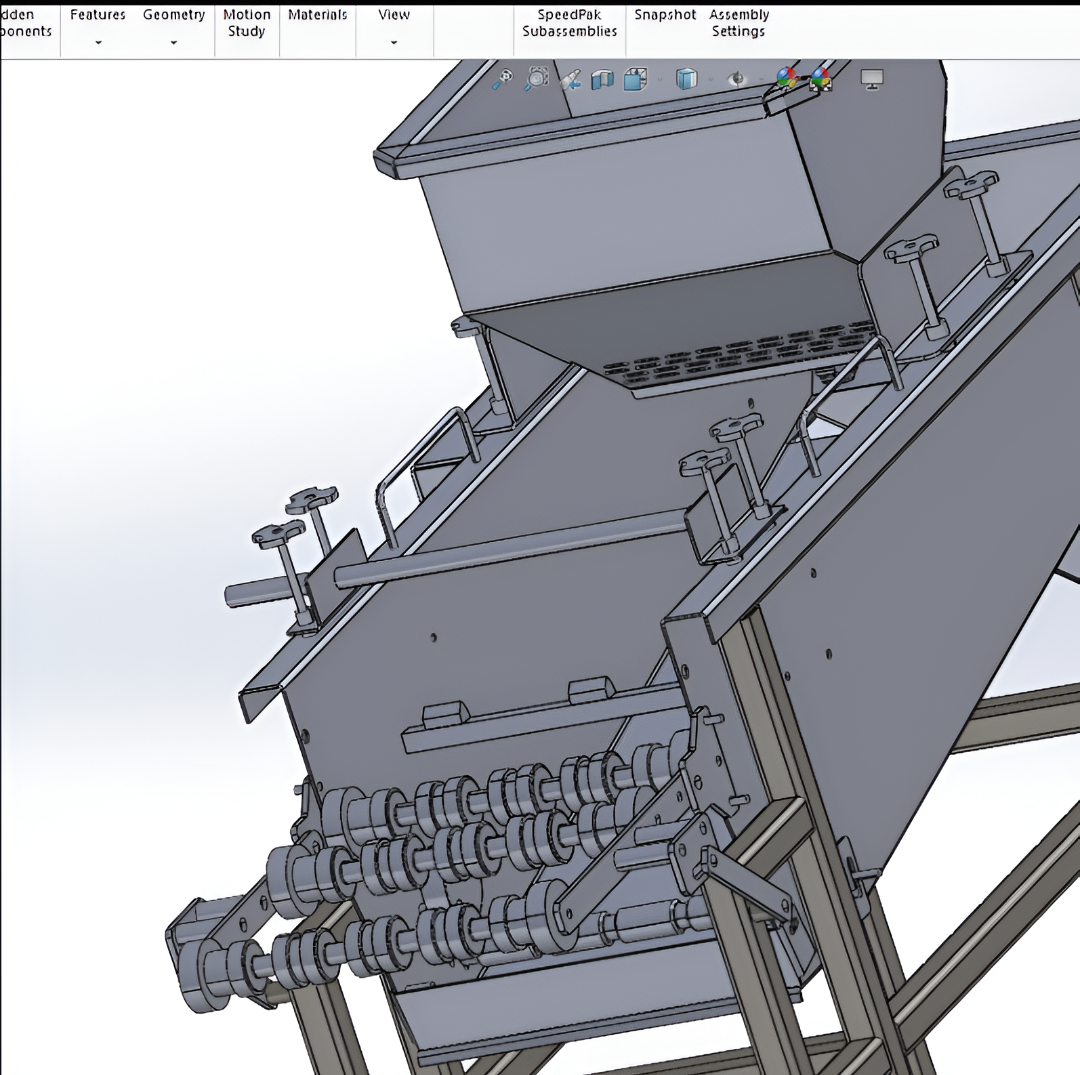Screen dimensions: 1080x1075
Task: Open the Materials command
Action: coord(318,15)
